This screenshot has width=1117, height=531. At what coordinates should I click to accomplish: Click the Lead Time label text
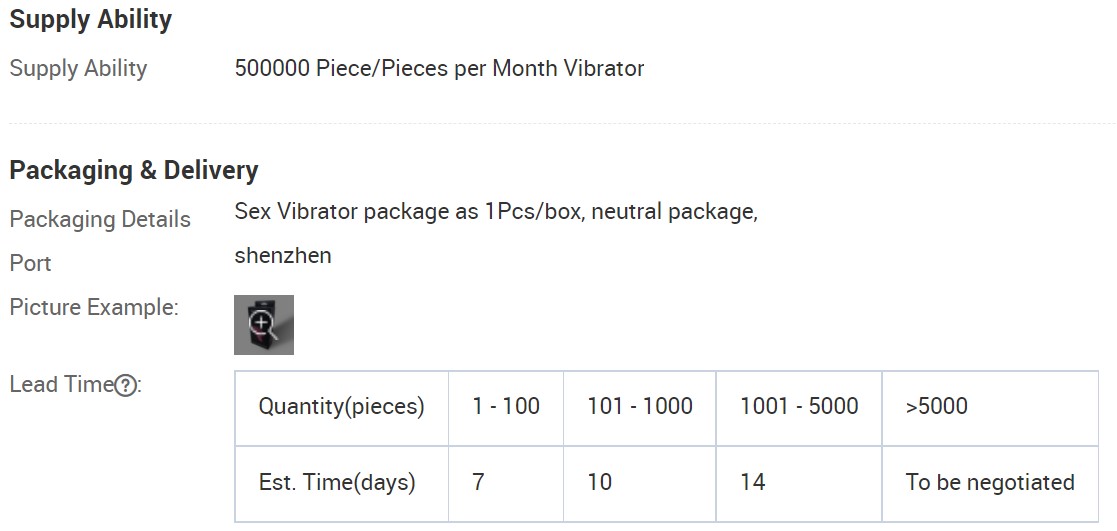pyautogui.click(x=62, y=385)
